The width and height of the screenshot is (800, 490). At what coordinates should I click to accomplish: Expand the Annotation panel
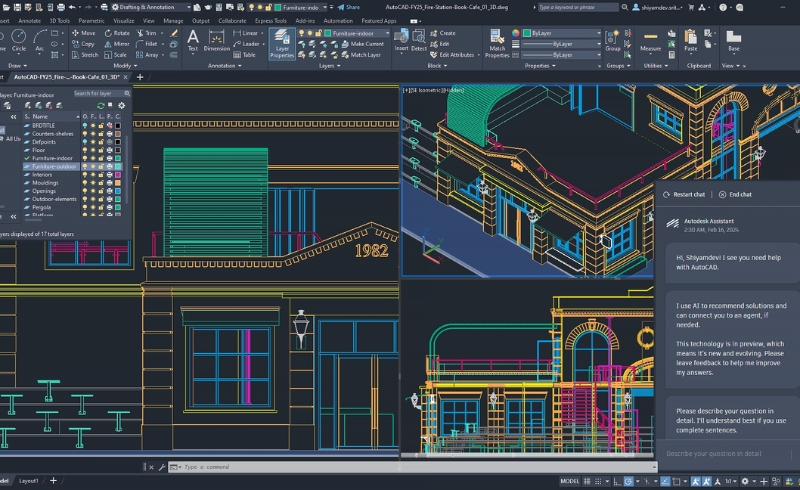point(224,66)
